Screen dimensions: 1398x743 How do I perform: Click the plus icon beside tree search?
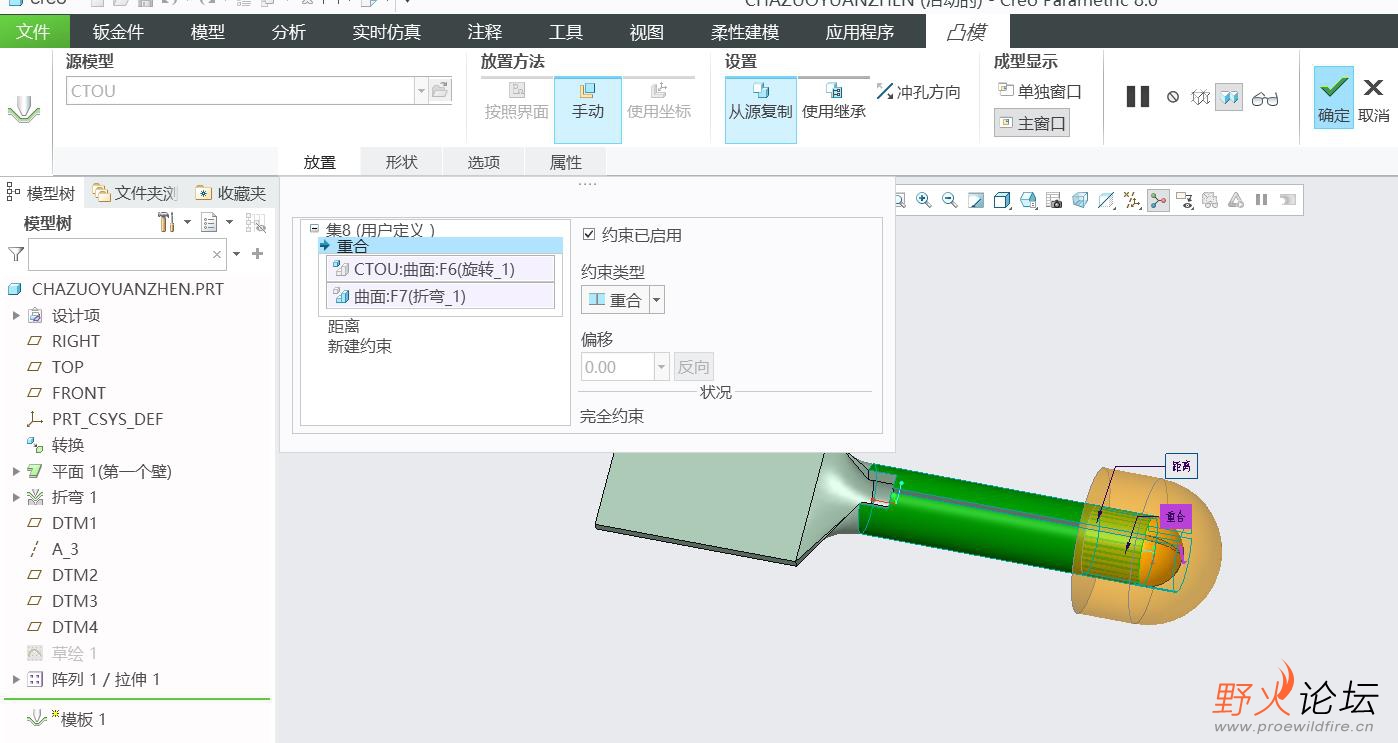[x=258, y=254]
